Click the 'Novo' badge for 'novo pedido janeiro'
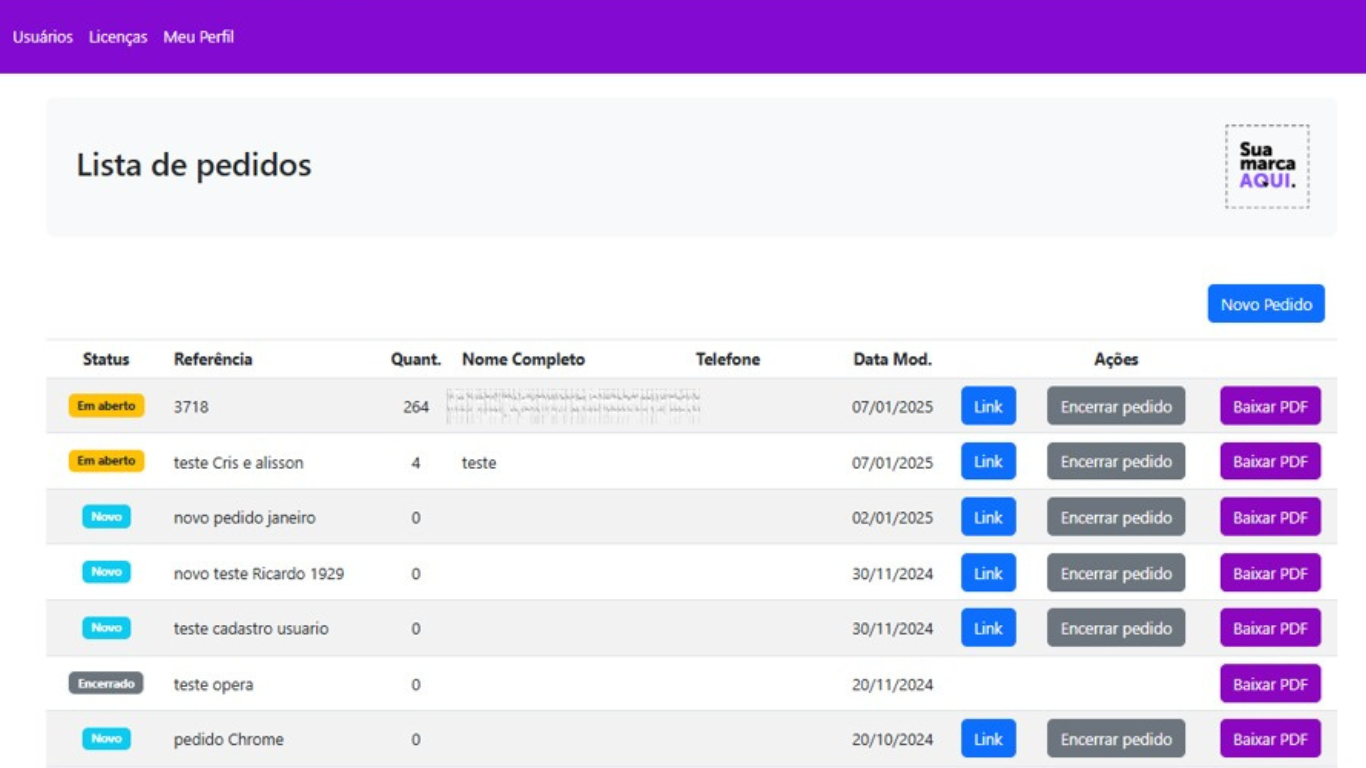The height and width of the screenshot is (768, 1366). coord(106,517)
